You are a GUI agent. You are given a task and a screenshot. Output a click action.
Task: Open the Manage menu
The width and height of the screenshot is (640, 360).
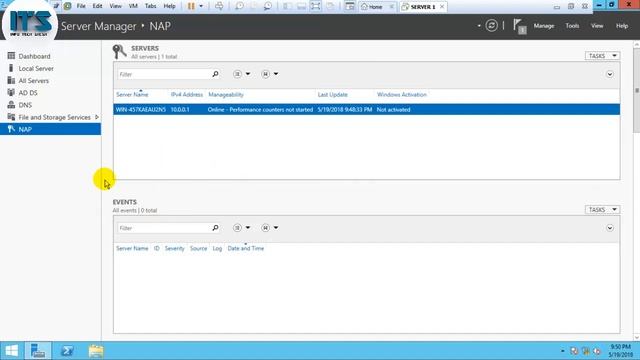(544, 26)
